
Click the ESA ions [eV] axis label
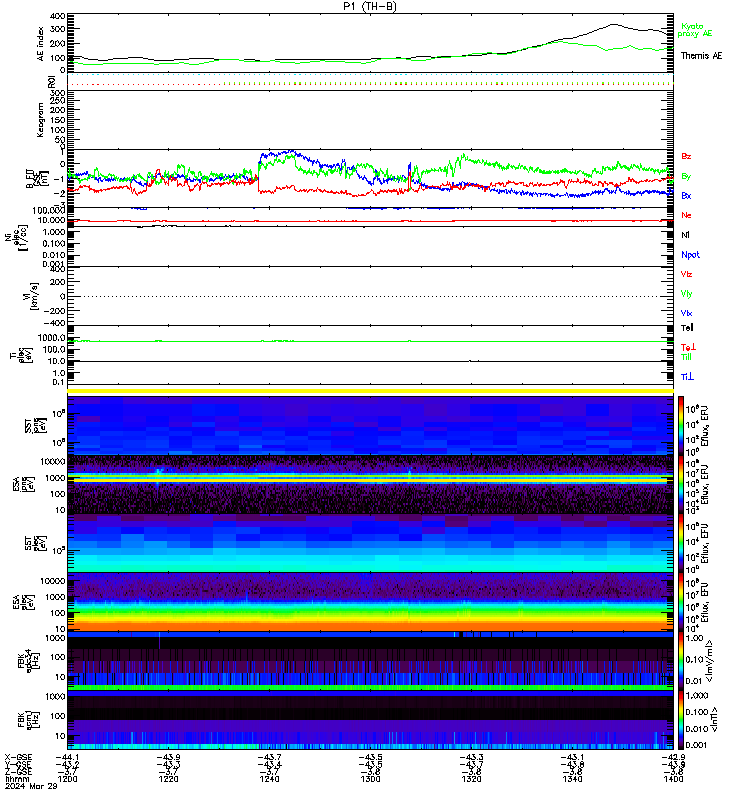[x=23, y=485]
